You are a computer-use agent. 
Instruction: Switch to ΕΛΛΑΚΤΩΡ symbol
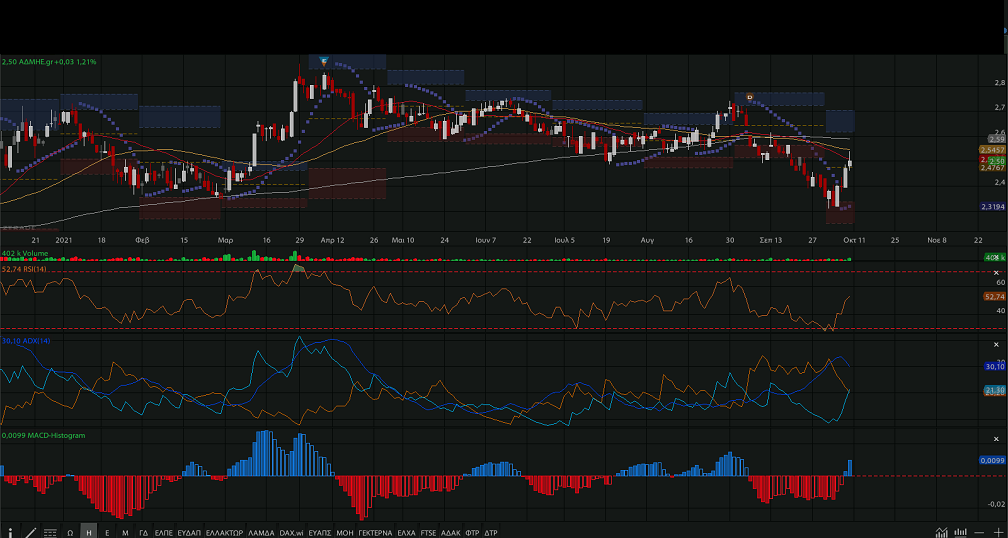pos(224,532)
